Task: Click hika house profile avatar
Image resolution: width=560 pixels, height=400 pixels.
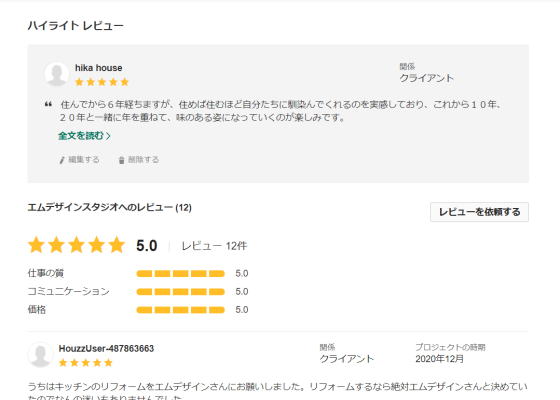Action: click(56, 74)
